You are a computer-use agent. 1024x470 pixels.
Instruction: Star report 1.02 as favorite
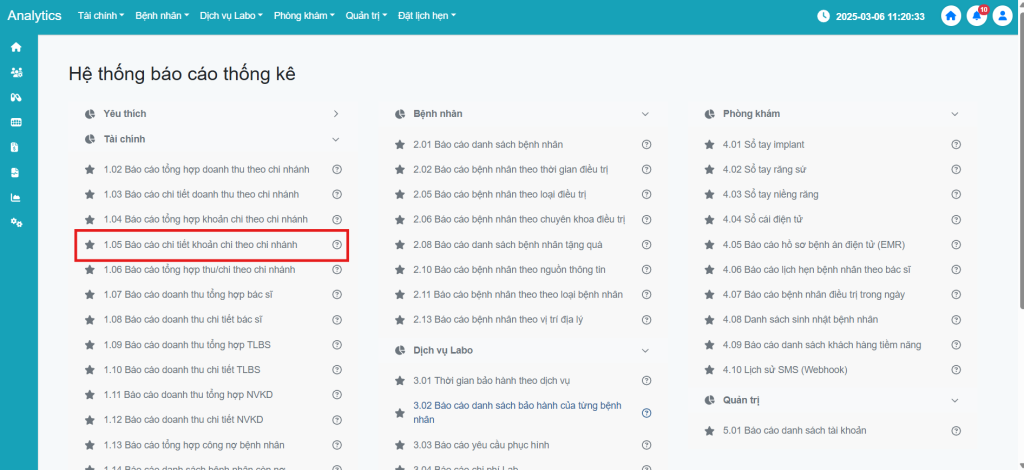point(90,170)
